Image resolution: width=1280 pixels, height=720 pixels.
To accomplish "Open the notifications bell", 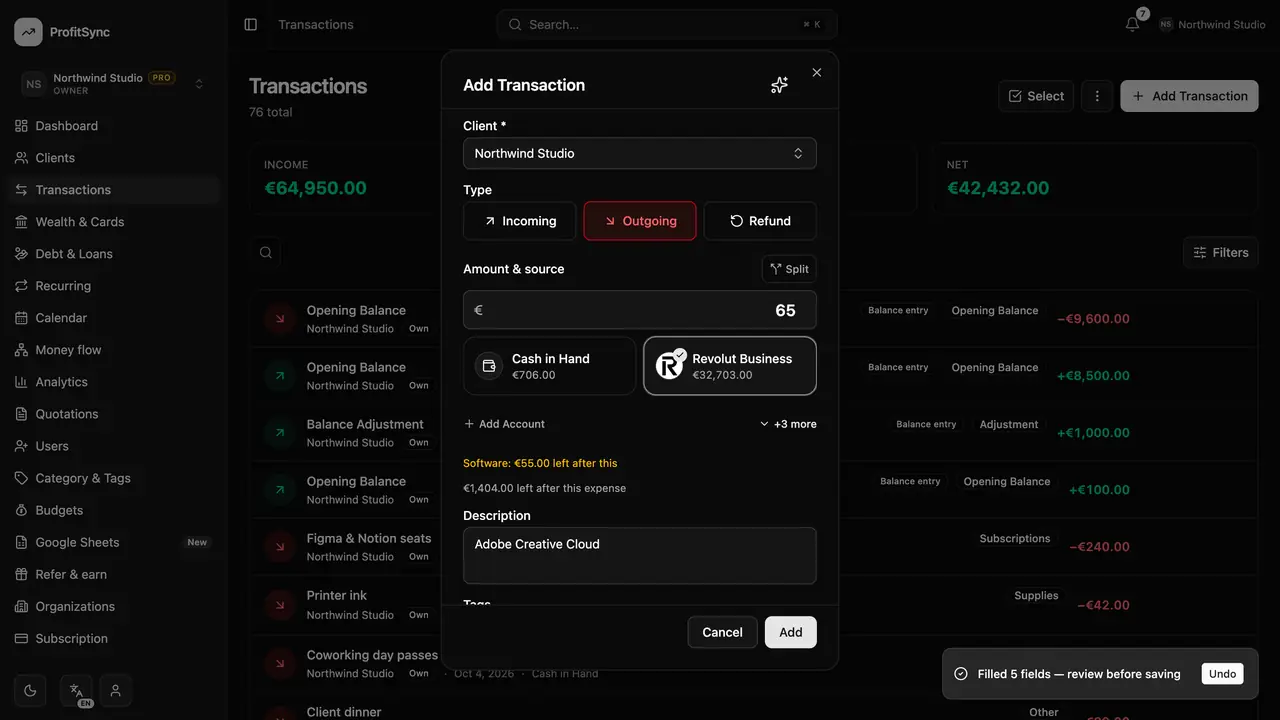I will (x=1132, y=24).
